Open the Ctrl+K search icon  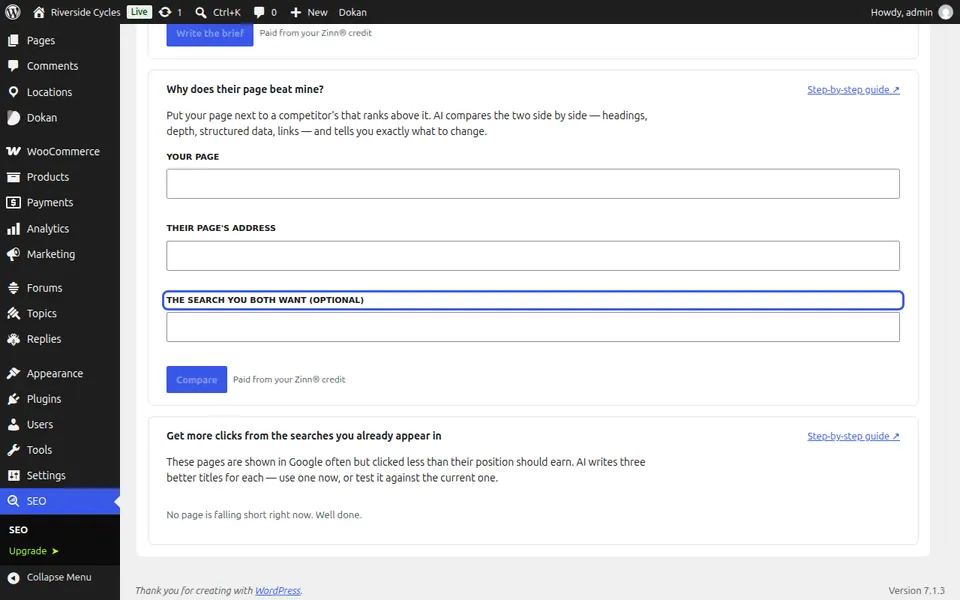click(x=201, y=12)
